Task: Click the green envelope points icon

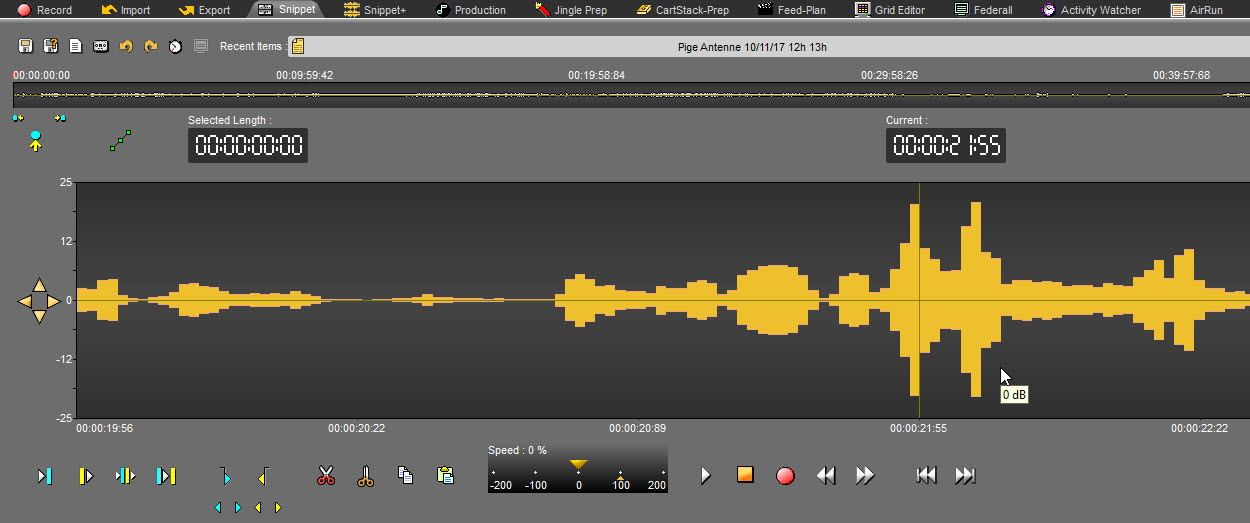Action: click(x=120, y=142)
